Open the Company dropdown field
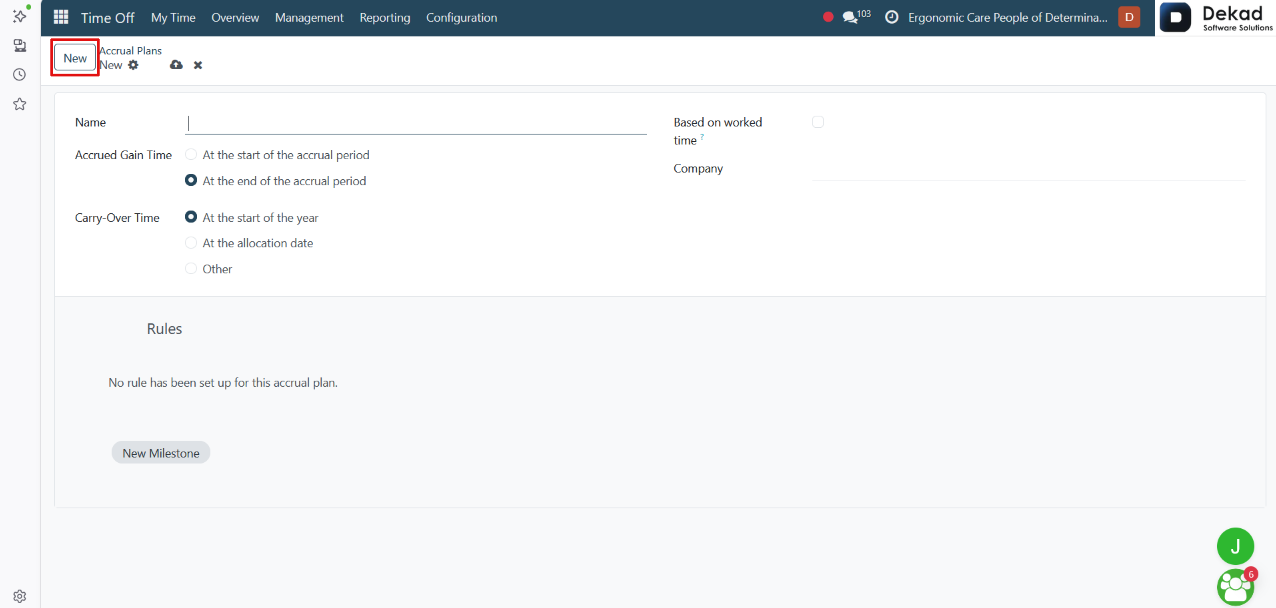This screenshot has height=608, width=1276. [x=1028, y=169]
